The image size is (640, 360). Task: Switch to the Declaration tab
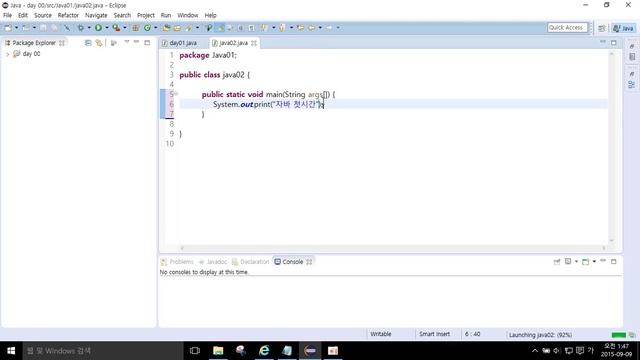pos(250,262)
